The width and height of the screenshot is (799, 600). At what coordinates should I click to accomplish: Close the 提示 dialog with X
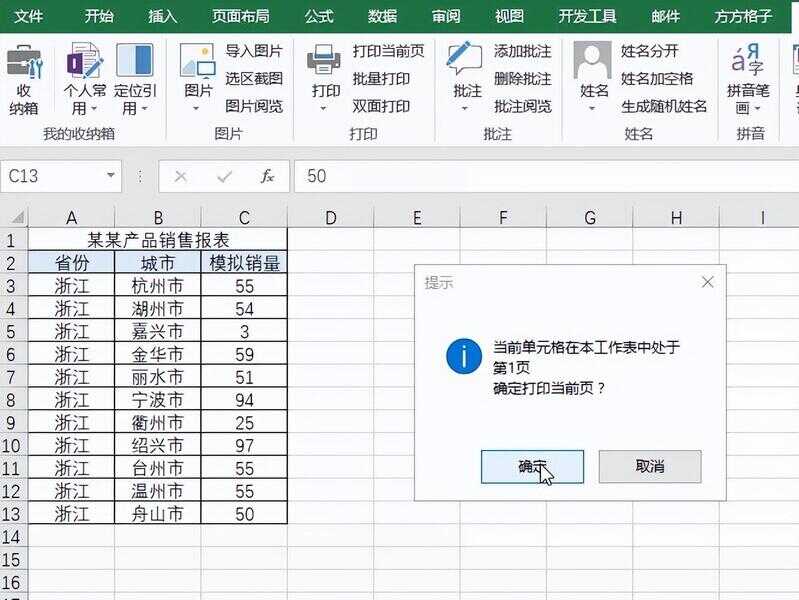(707, 282)
